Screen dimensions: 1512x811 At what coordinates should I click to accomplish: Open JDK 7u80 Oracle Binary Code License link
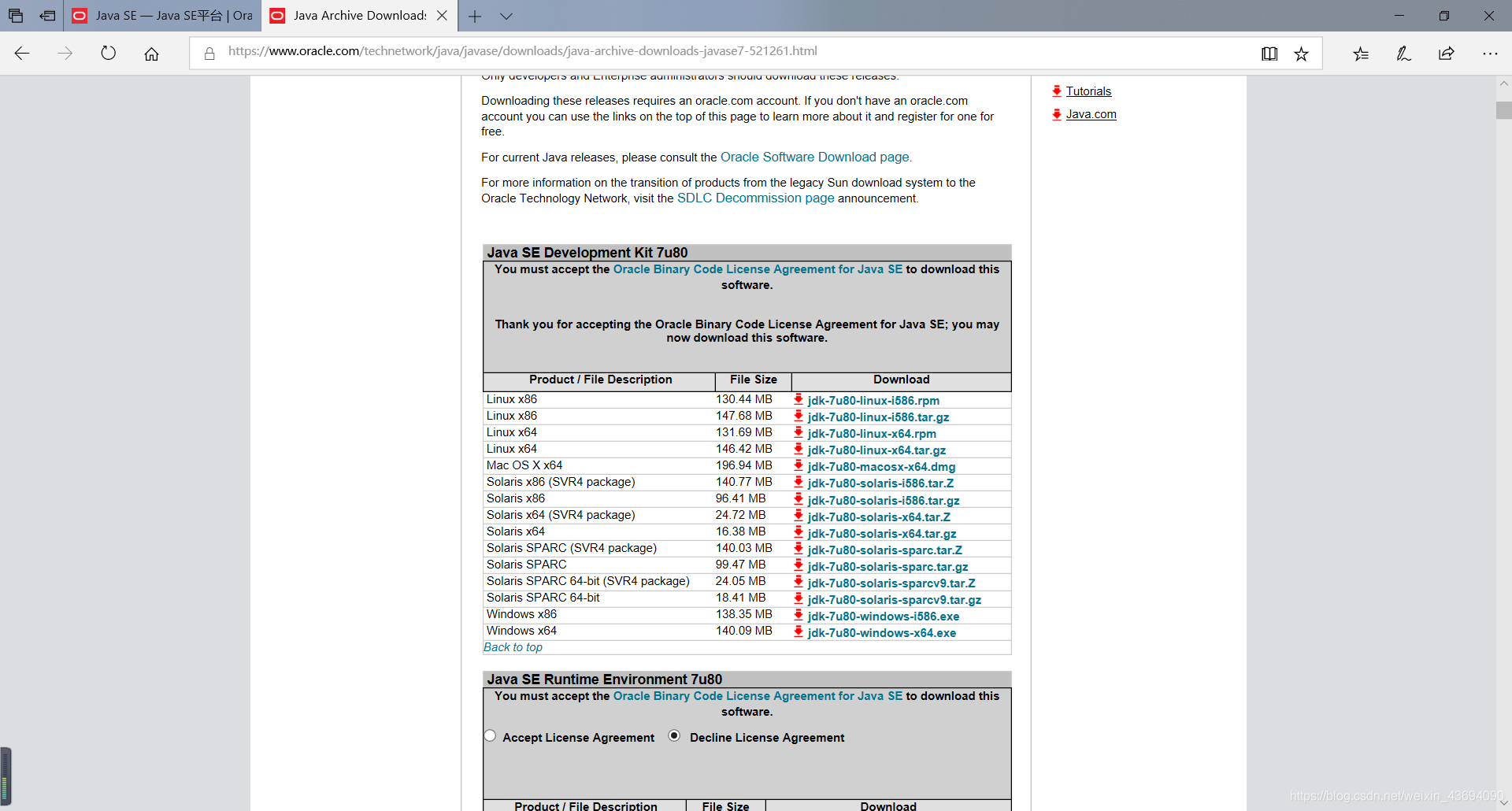pyautogui.click(x=758, y=269)
